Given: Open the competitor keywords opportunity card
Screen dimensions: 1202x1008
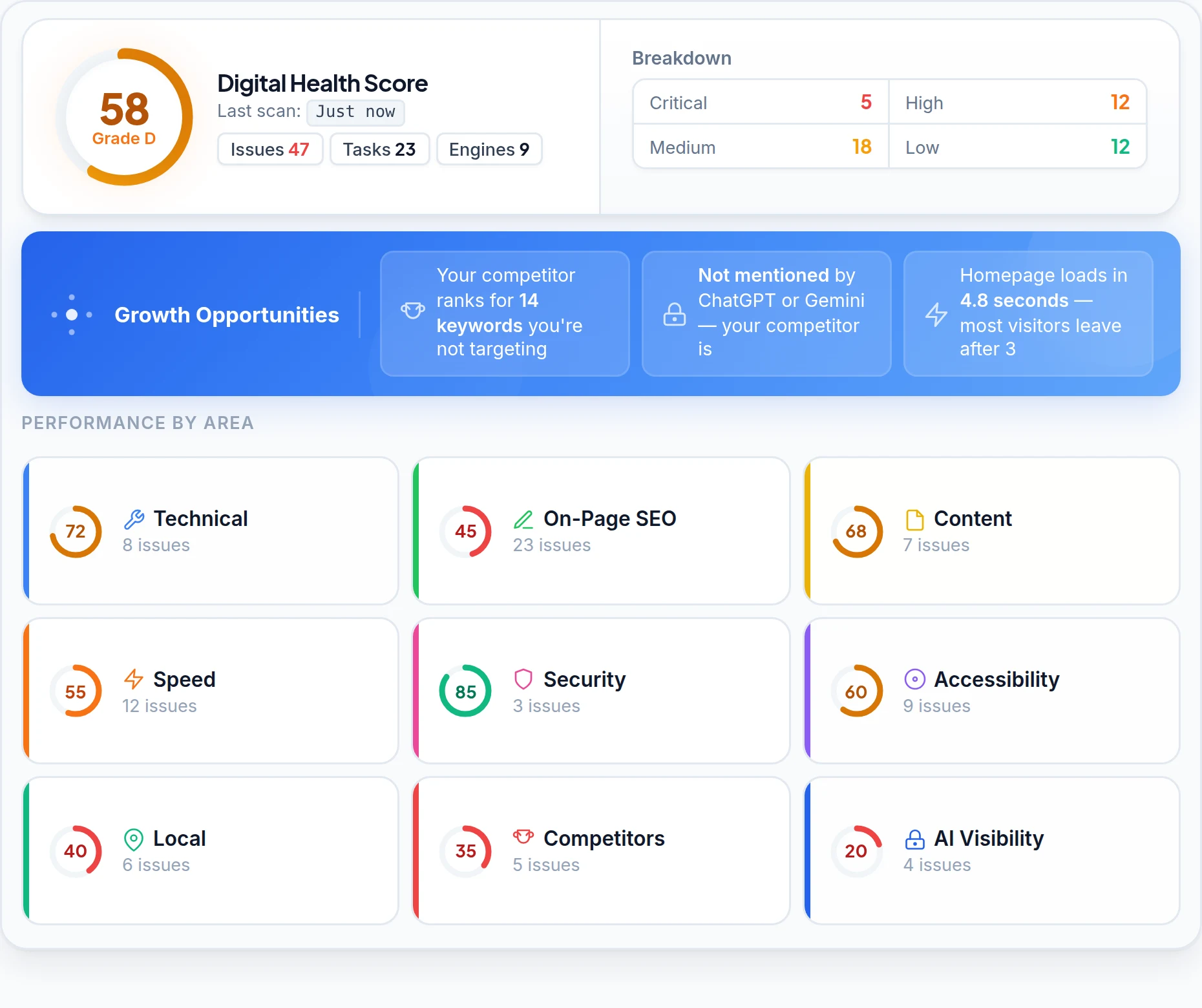Looking at the screenshot, I should click(x=505, y=313).
